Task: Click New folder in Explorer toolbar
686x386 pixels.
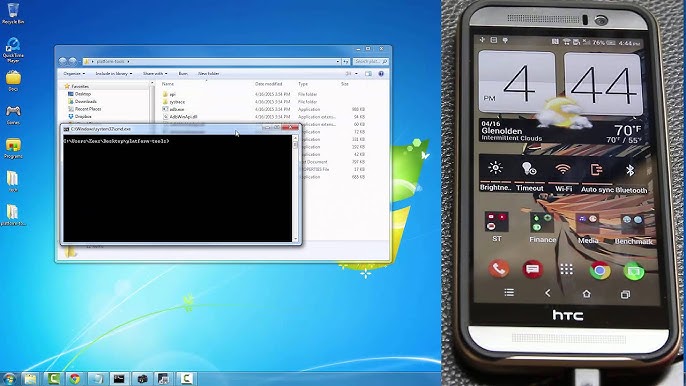Action: tap(209, 74)
